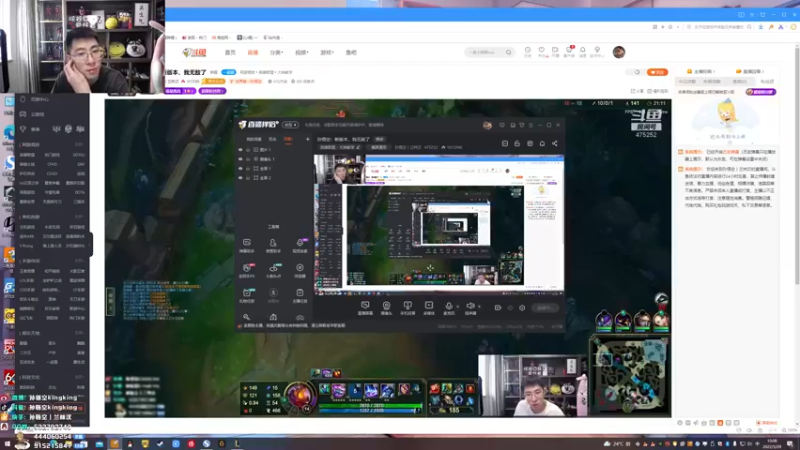Open the 主播投稿 tab
This screenshot has width=800, height=450.
click(701, 71)
